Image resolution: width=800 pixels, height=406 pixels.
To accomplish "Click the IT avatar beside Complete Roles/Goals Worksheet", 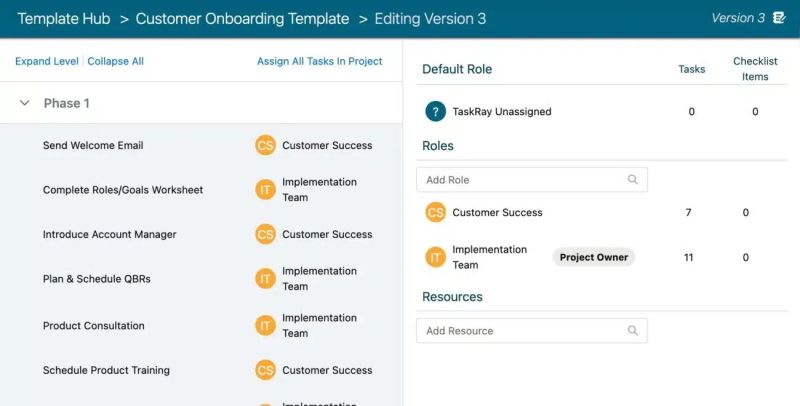I will pos(265,190).
